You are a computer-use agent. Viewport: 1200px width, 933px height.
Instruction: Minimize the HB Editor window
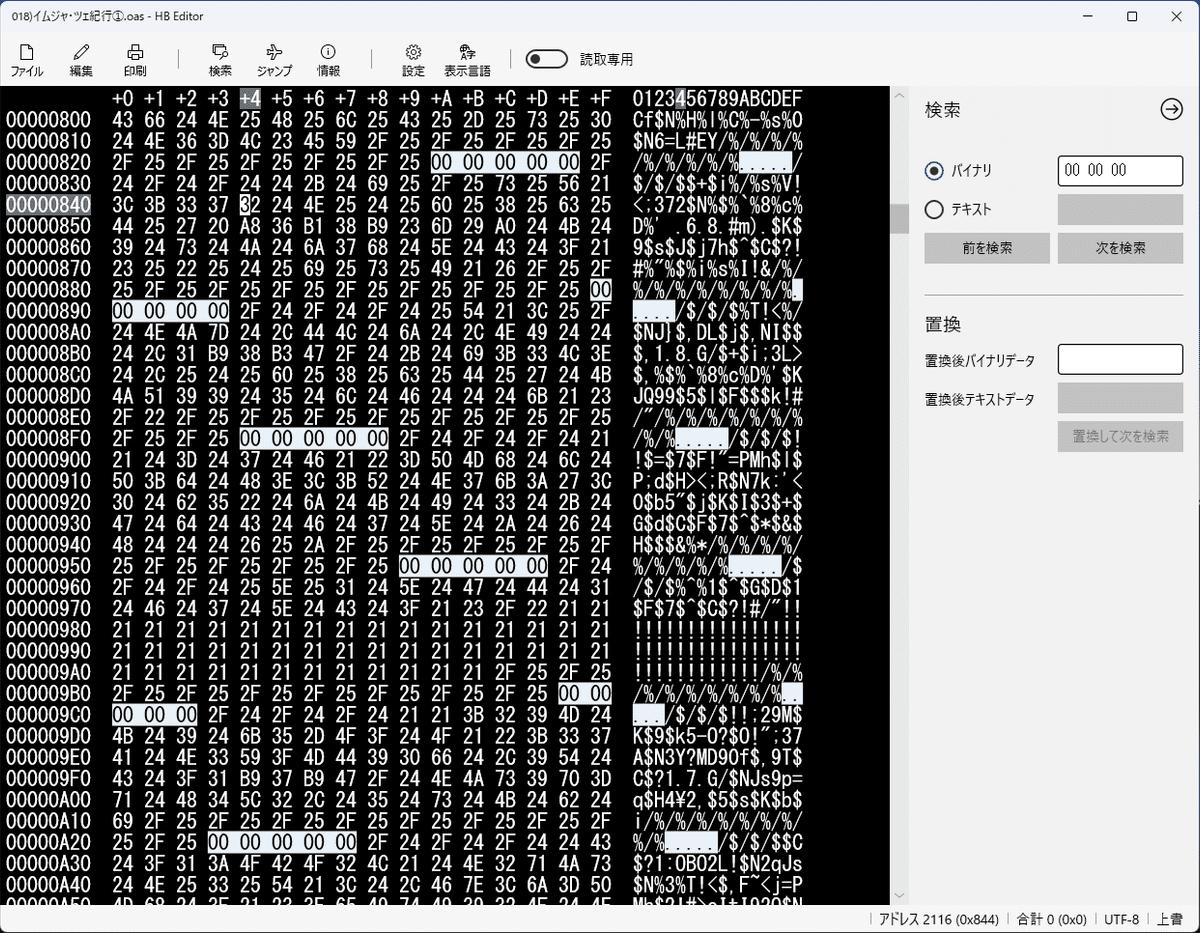(1085, 16)
